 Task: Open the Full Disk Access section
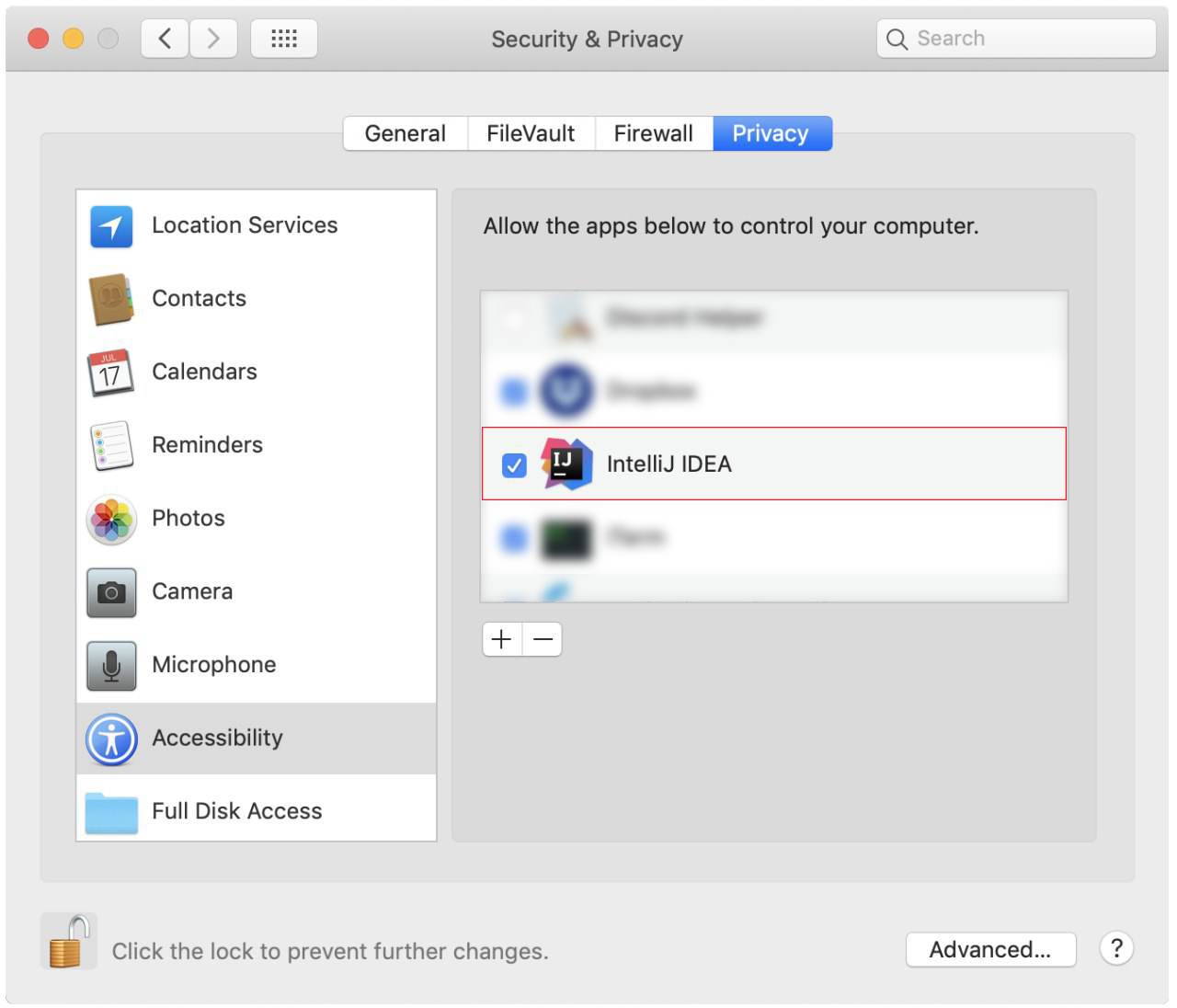pos(110,809)
